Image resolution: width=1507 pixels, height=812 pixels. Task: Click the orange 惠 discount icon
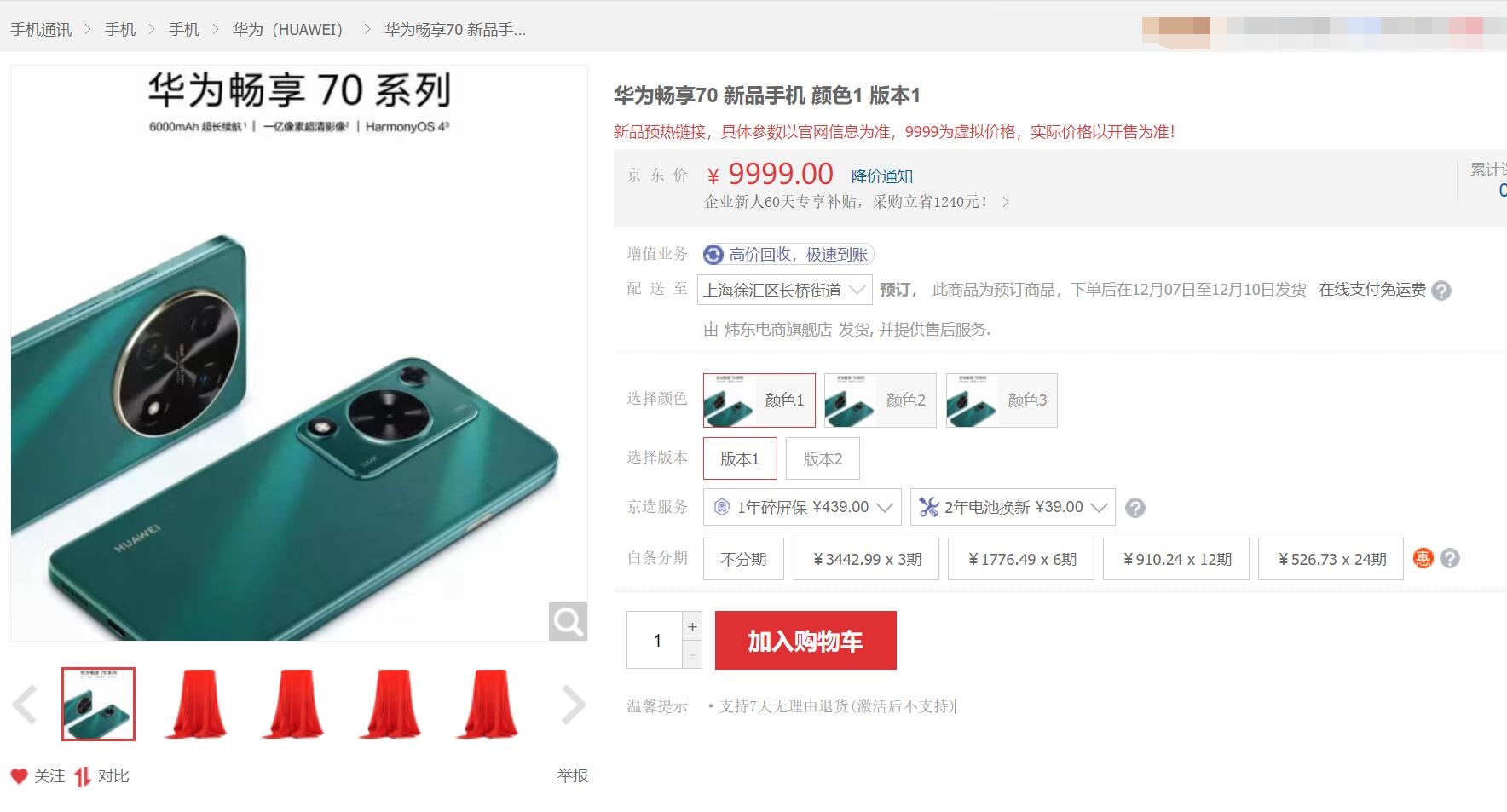point(1423,559)
